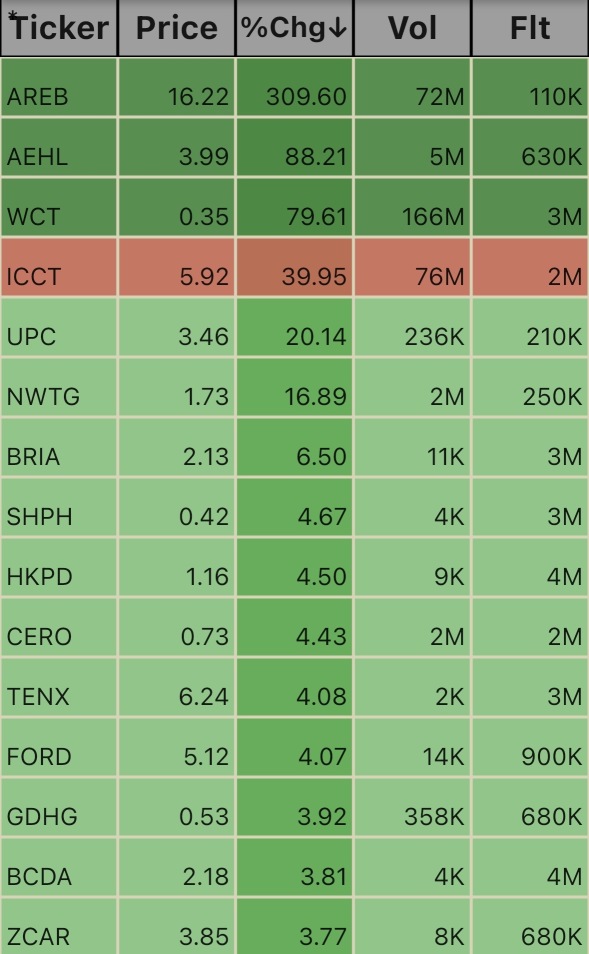
Task: Click the TENX price 6.24 cell
Action: pos(176,688)
